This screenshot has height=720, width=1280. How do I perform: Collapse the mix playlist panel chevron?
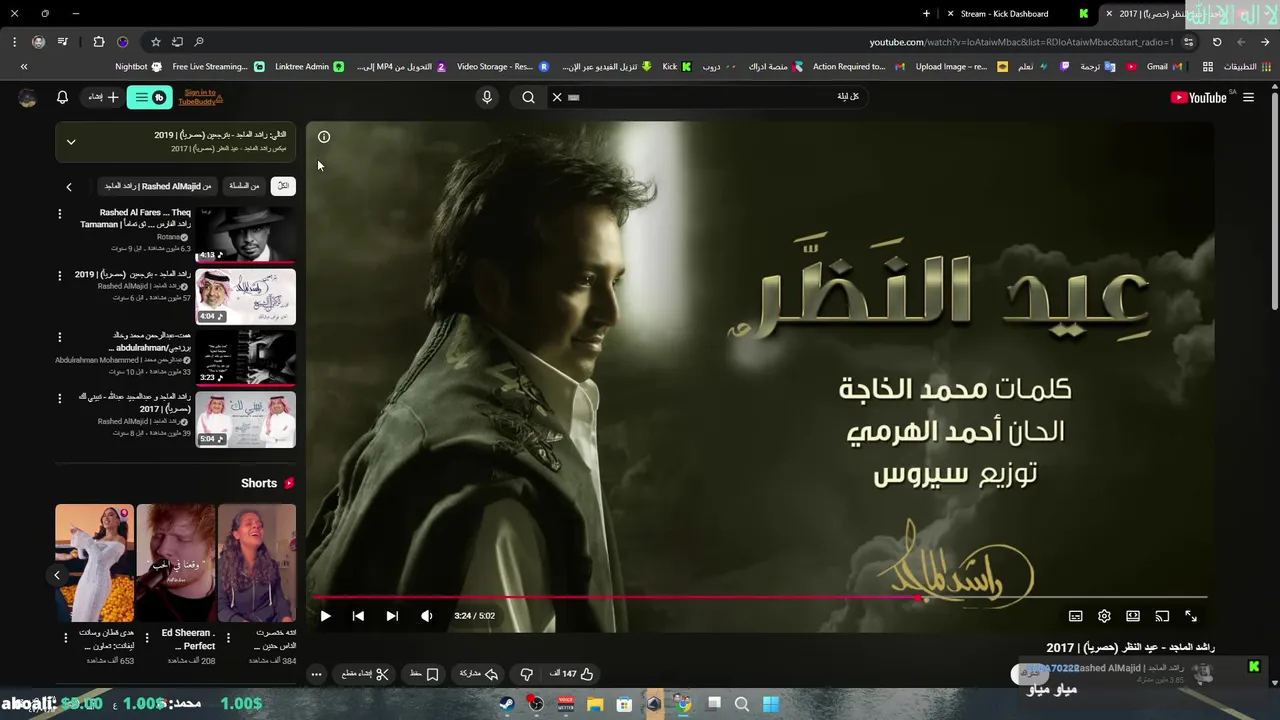click(x=71, y=142)
